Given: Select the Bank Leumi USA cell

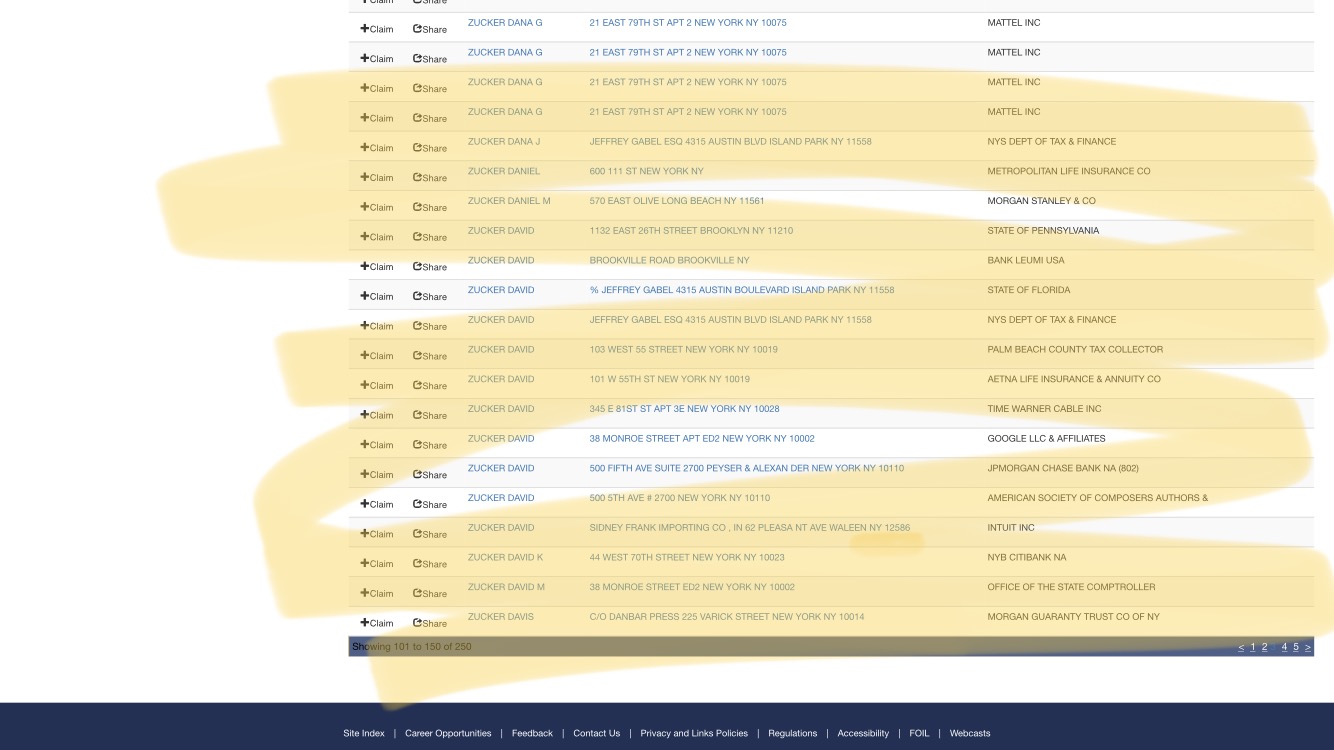Looking at the screenshot, I should pyautogui.click(x=1026, y=260).
